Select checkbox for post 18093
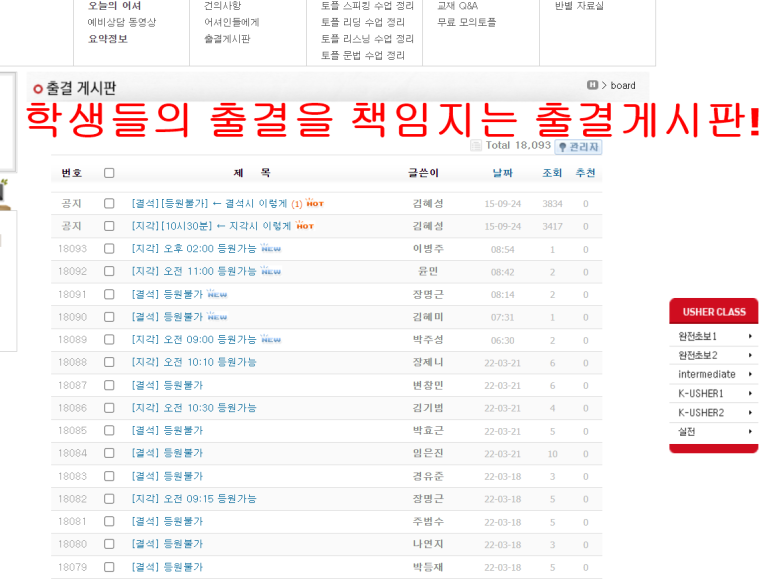The width and height of the screenshot is (773, 584). pyautogui.click(x=109, y=249)
